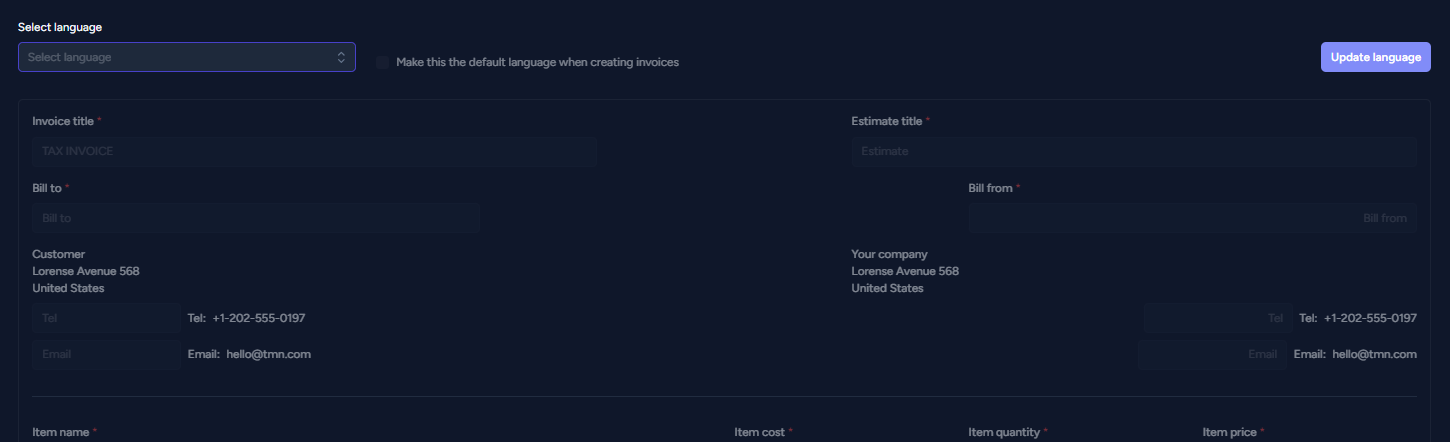Image resolution: width=1450 pixels, height=442 pixels.
Task: Open the Select language dropdown
Action: tap(187, 57)
